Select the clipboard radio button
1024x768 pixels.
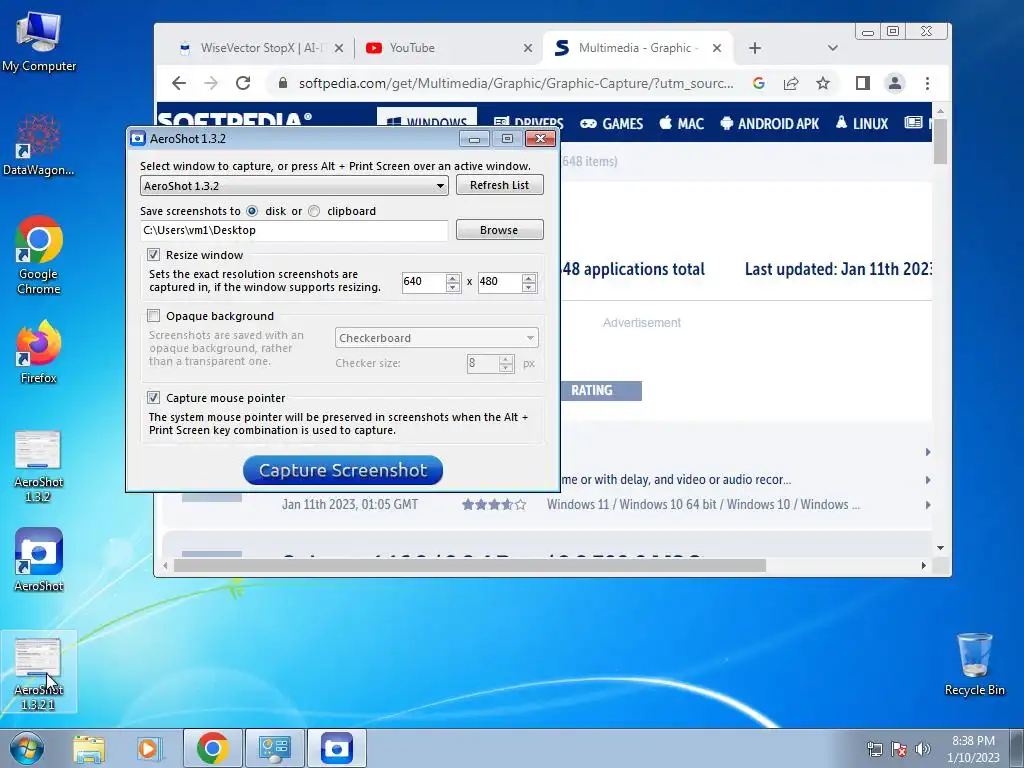[x=314, y=211]
